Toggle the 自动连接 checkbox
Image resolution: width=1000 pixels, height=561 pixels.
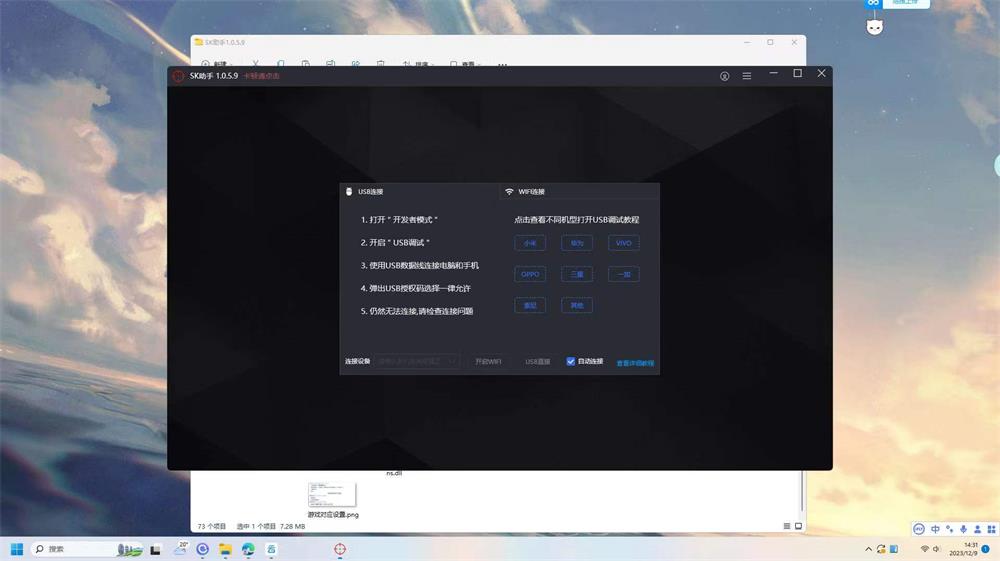(571, 361)
